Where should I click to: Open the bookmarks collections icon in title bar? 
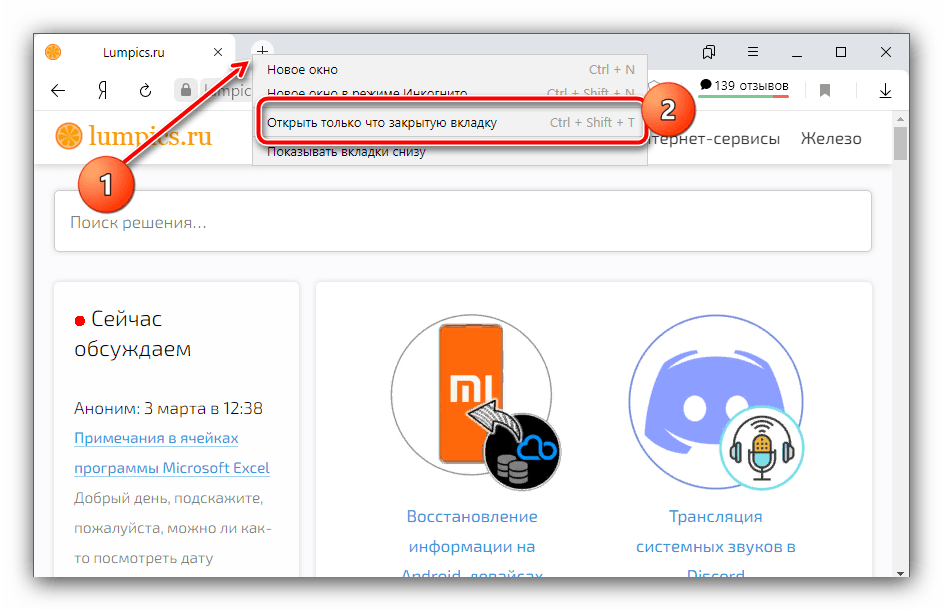click(709, 52)
